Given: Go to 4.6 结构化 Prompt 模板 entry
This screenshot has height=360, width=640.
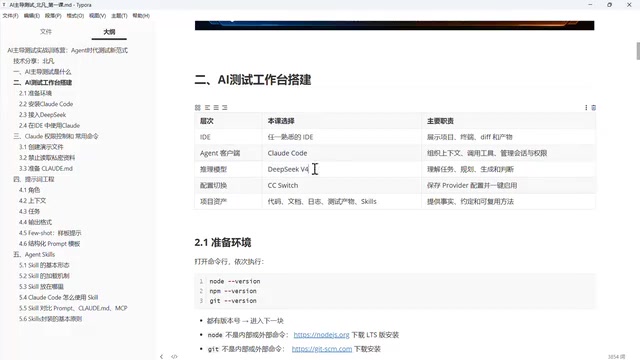Looking at the screenshot, I should (x=49, y=244).
